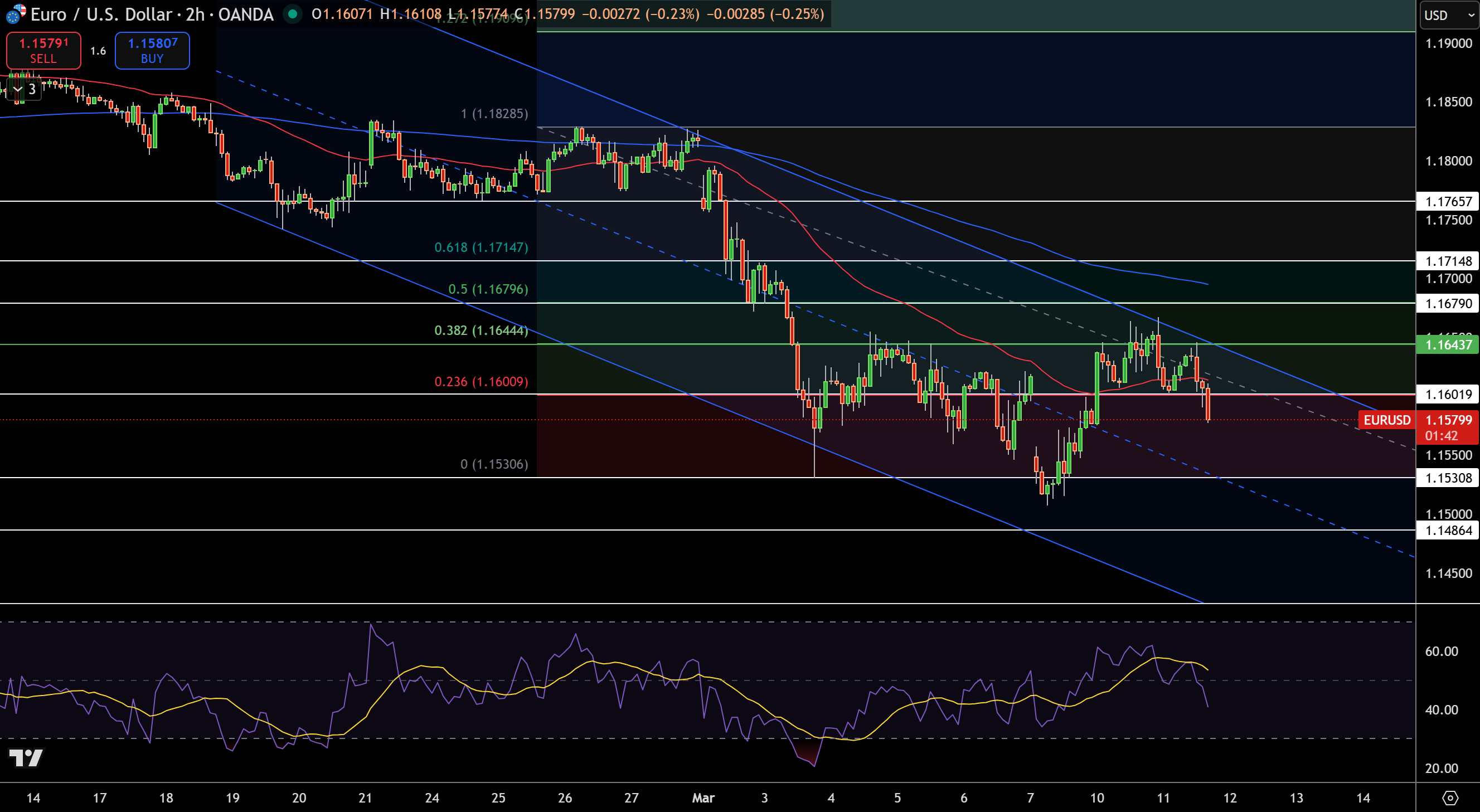Open the USD currency dropdown
Viewport: 1480px width, 812px height.
coord(1449,15)
